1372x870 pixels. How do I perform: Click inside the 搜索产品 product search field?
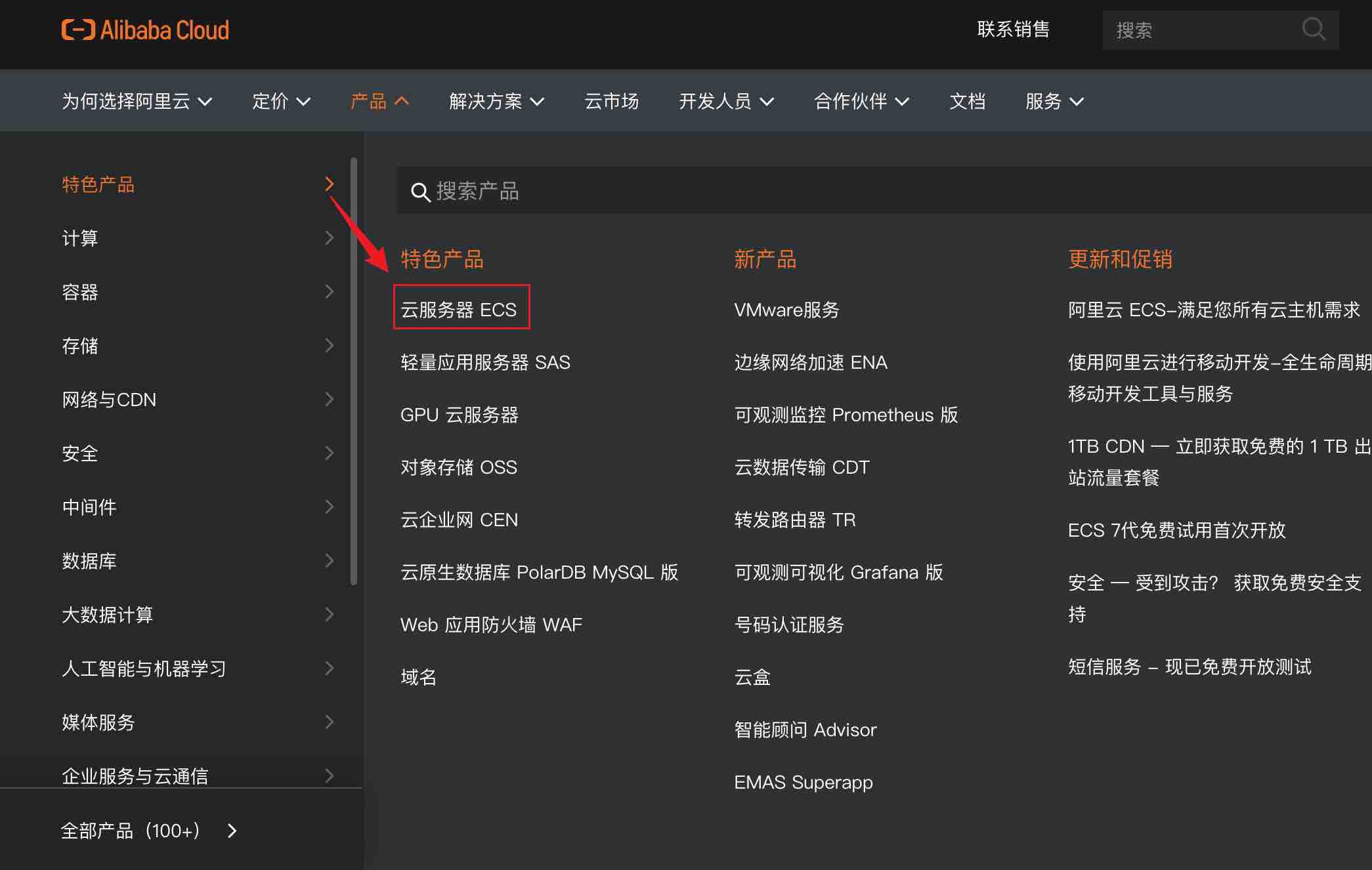(884, 190)
